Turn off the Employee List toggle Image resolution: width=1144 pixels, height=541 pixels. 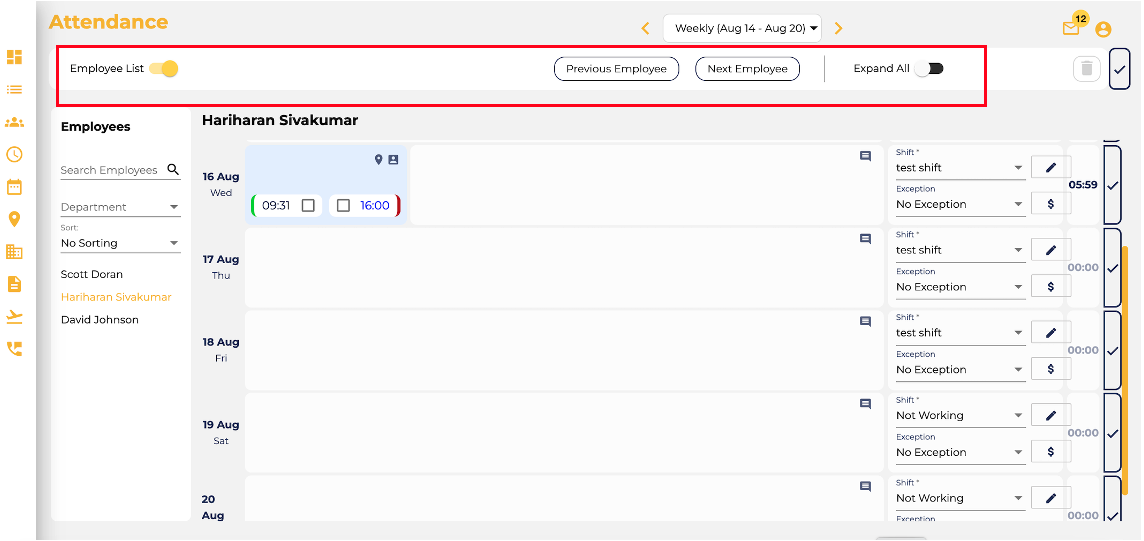click(x=164, y=69)
